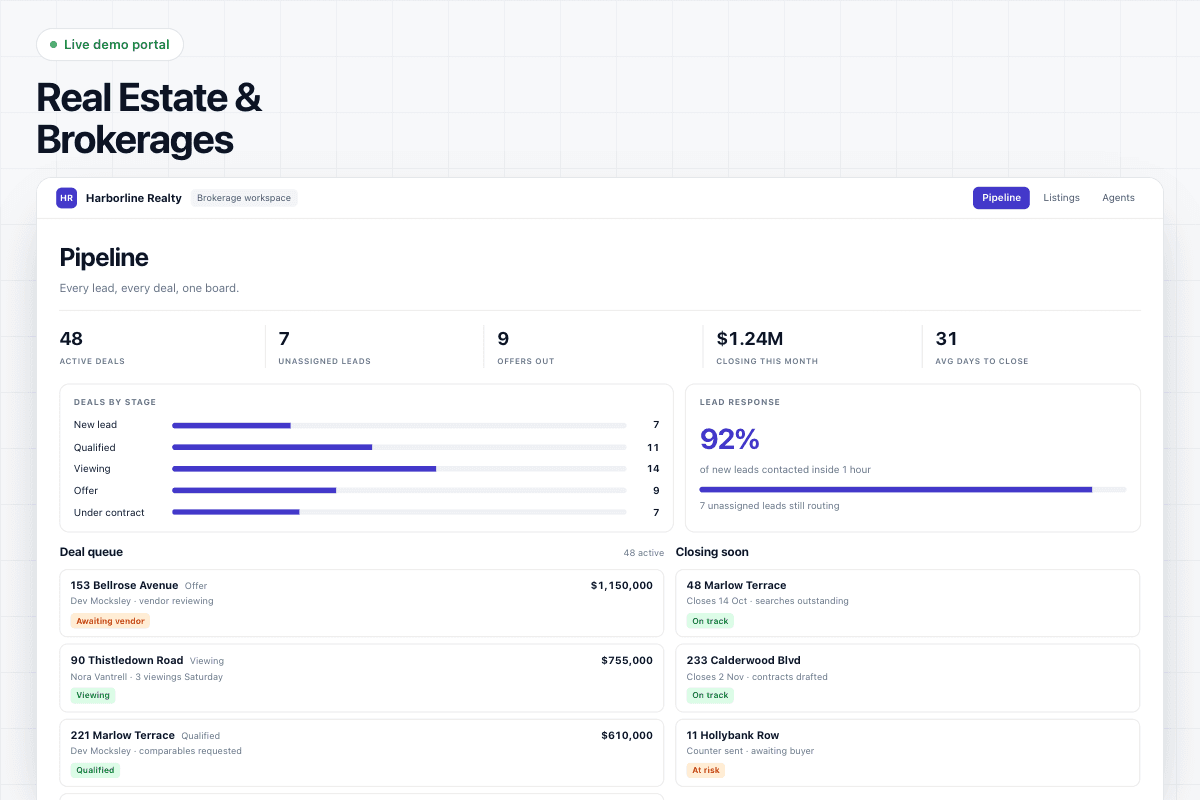This screenshot has width=1200, height=800.
Task: Click the Brokerage workspace badge
Action: tap(244, 198)
